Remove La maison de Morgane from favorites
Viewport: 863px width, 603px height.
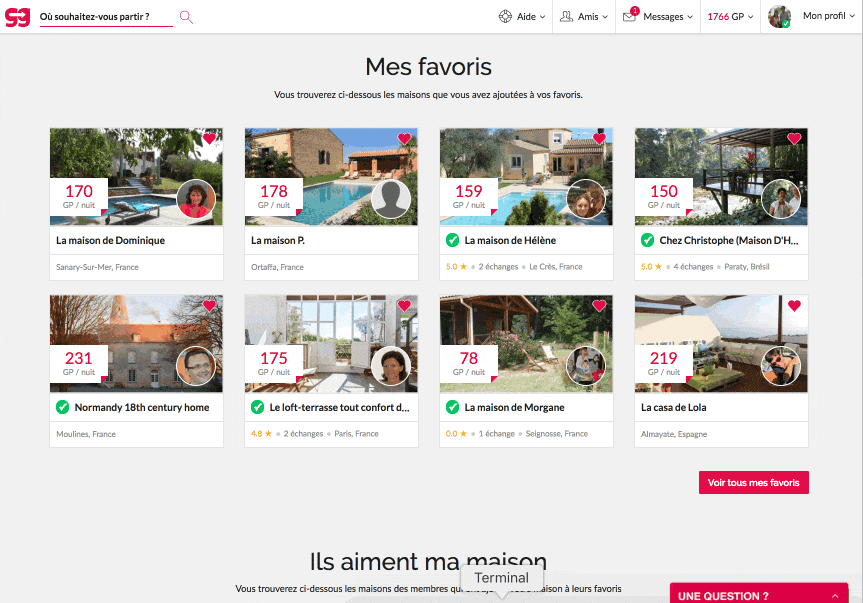599,306
